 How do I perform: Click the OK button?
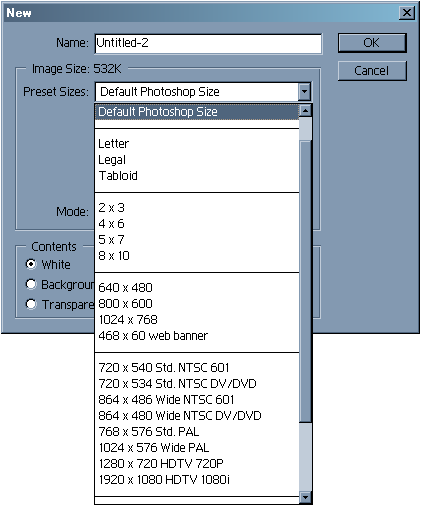click(372, 43)
